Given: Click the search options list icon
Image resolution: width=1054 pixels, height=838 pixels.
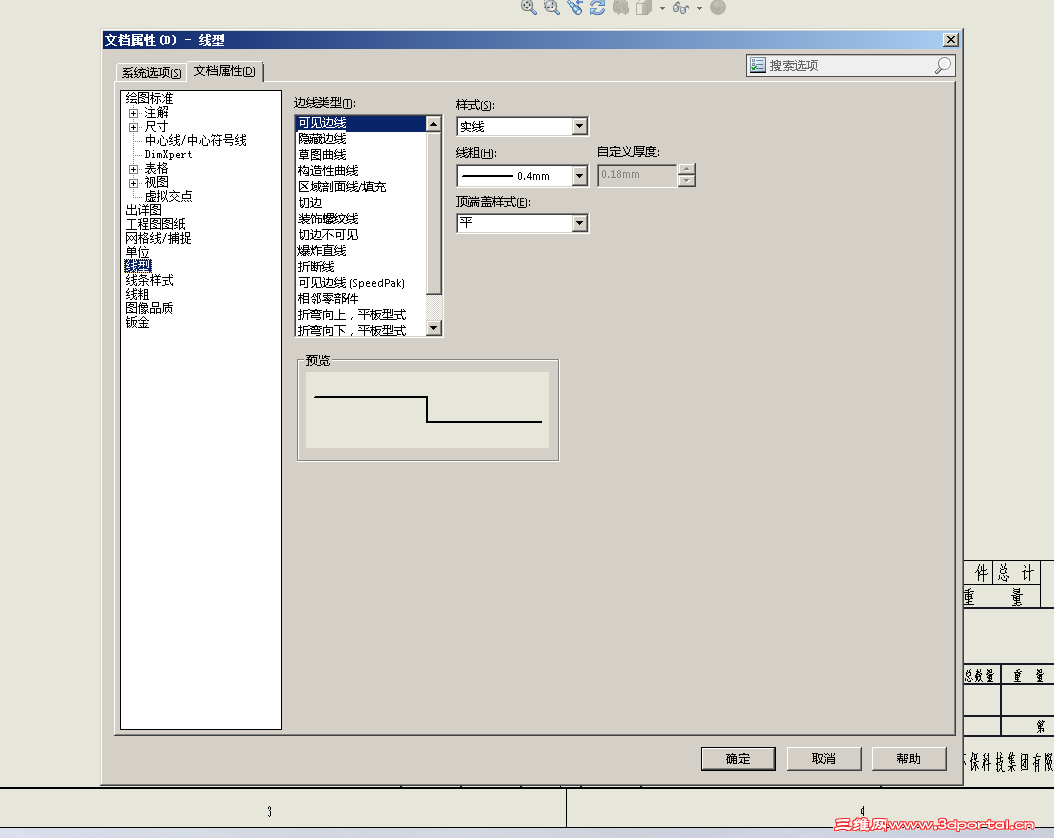Looking at the screenshot, I should click(x=758, y=65).
